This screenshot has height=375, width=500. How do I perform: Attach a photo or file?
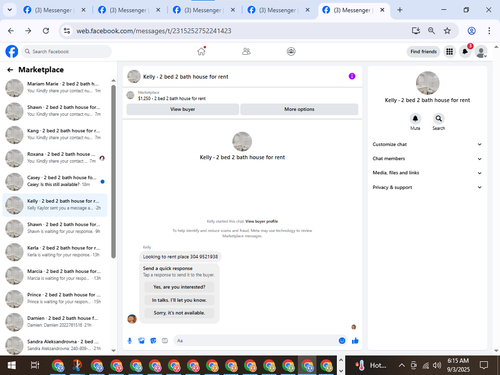[x=141, y=341]
